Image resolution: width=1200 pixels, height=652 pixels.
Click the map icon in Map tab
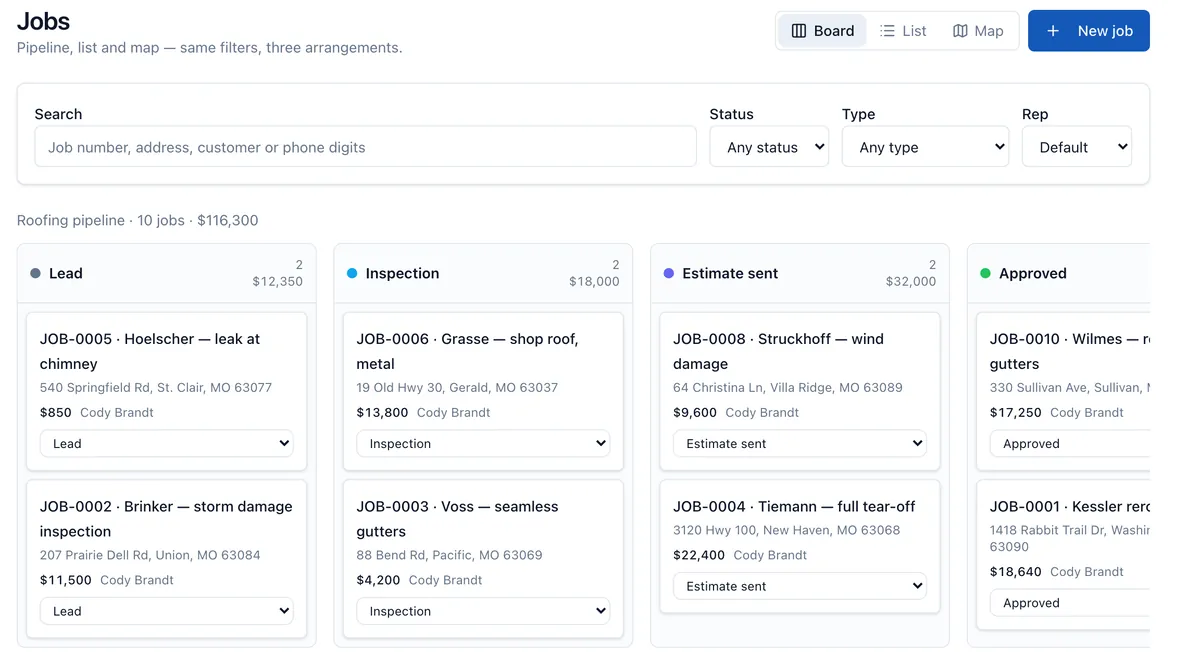point(960,31)
